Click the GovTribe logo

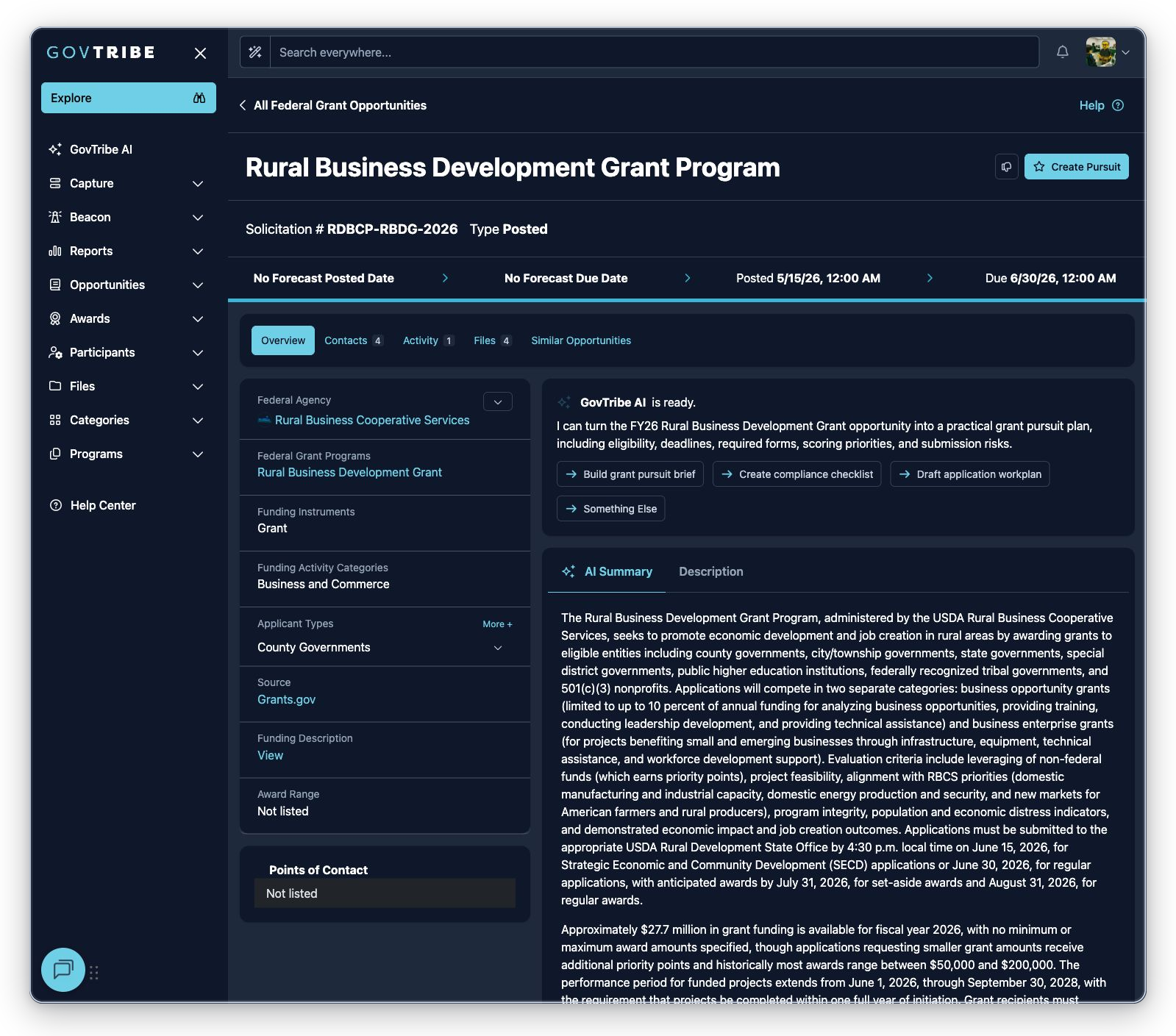(101, 52)
